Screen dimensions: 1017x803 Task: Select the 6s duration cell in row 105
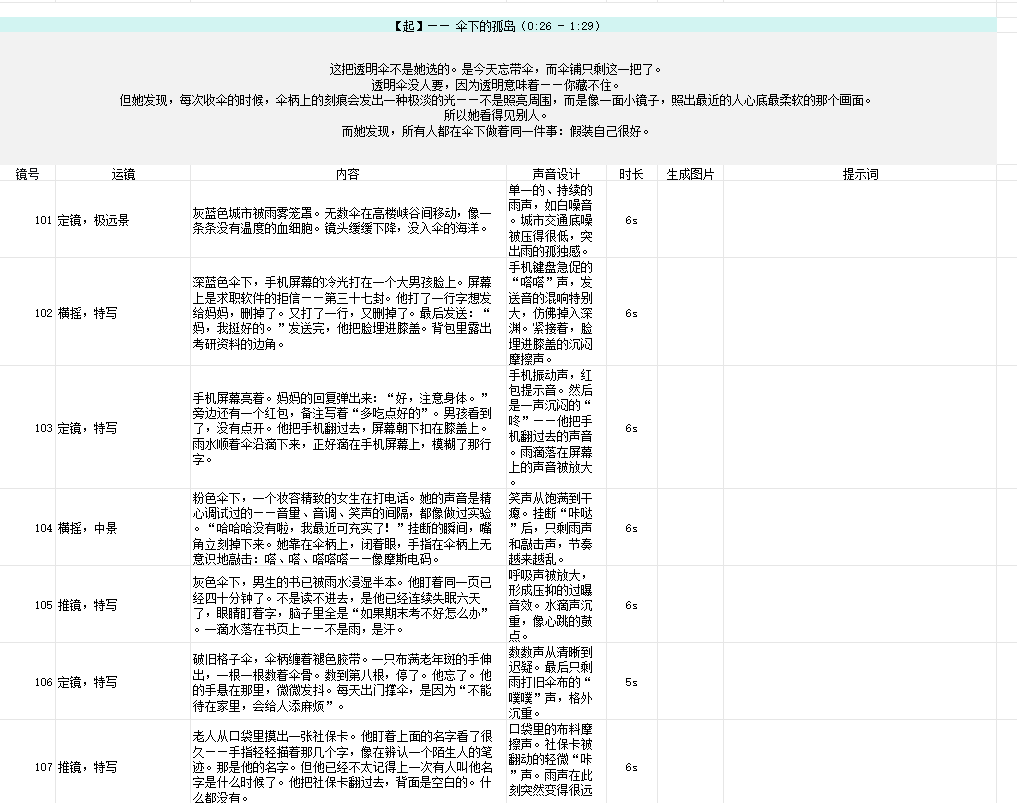[631, 605]
